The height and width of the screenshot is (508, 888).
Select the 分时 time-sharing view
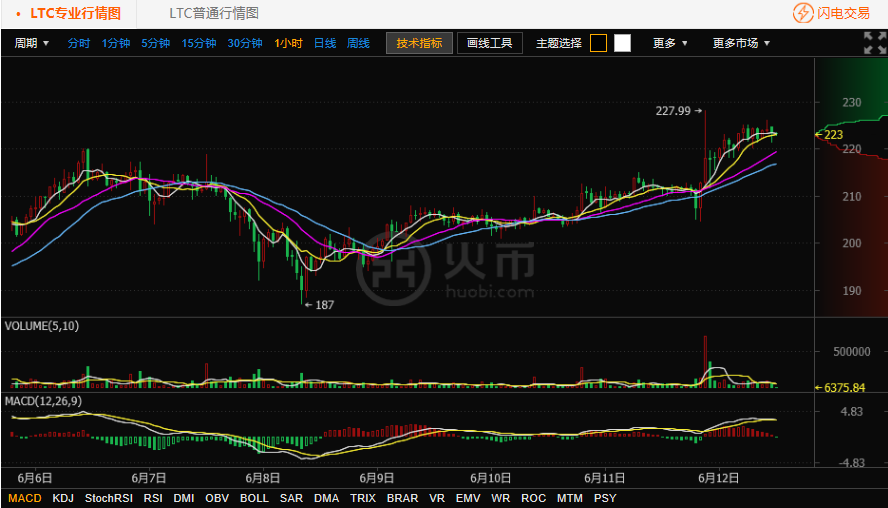[79, 43]
